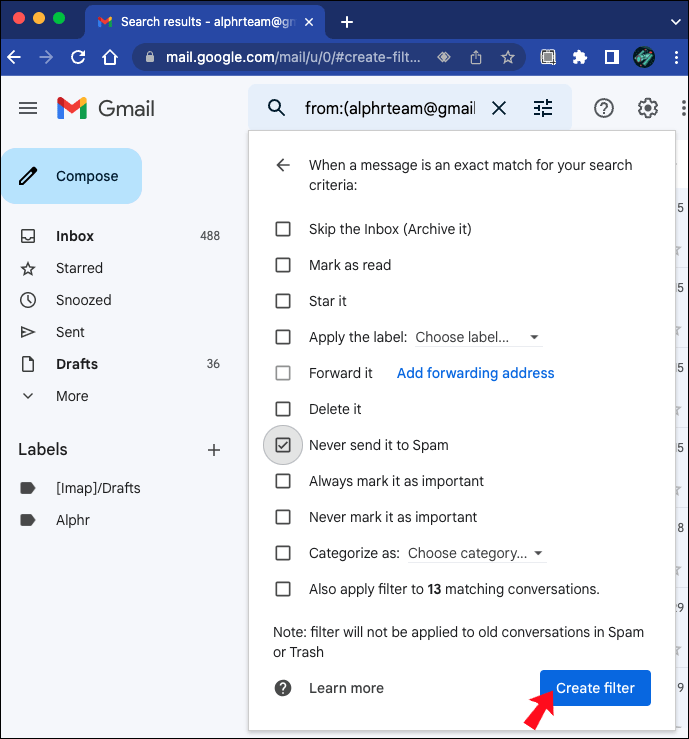The height and width of the screenshot is (739, 689).
Task: Check Star it option
Action: click(283, 301)
